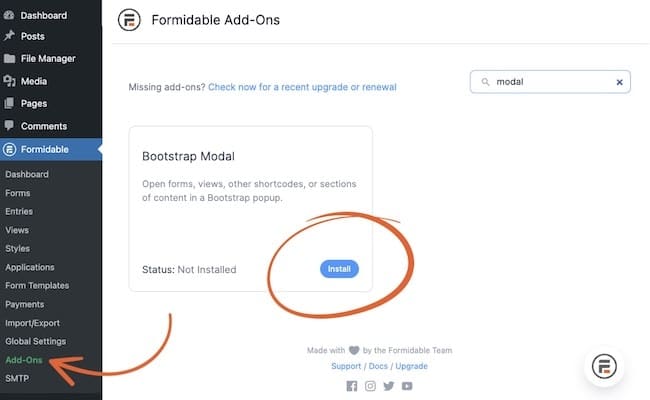Open the Docs footer link
This screenshot has width=650, height=400.
(378, 366)
